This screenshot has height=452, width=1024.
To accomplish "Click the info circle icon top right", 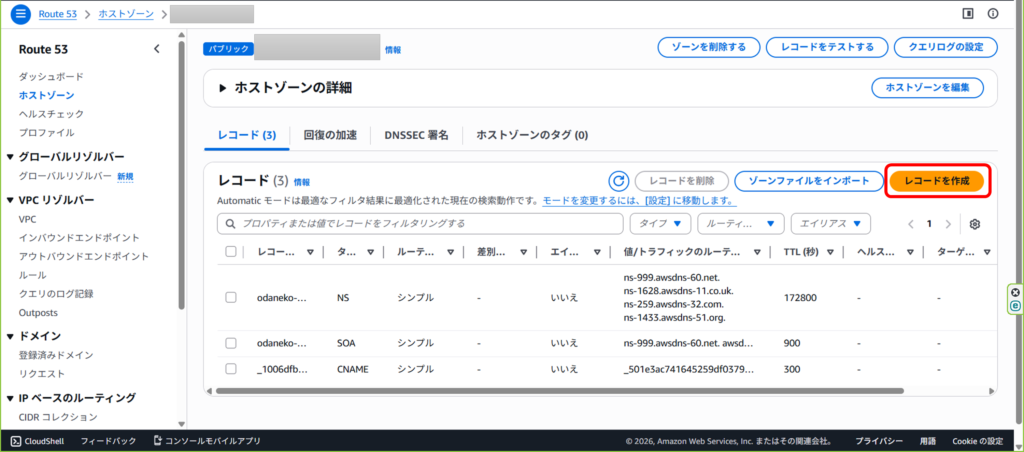I will pos(993,14).
